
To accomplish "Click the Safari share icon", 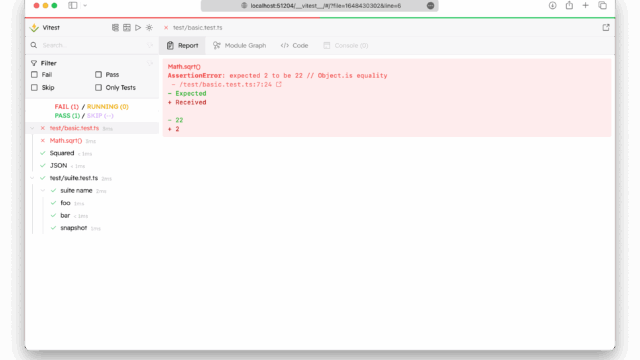I will [569, 5].
